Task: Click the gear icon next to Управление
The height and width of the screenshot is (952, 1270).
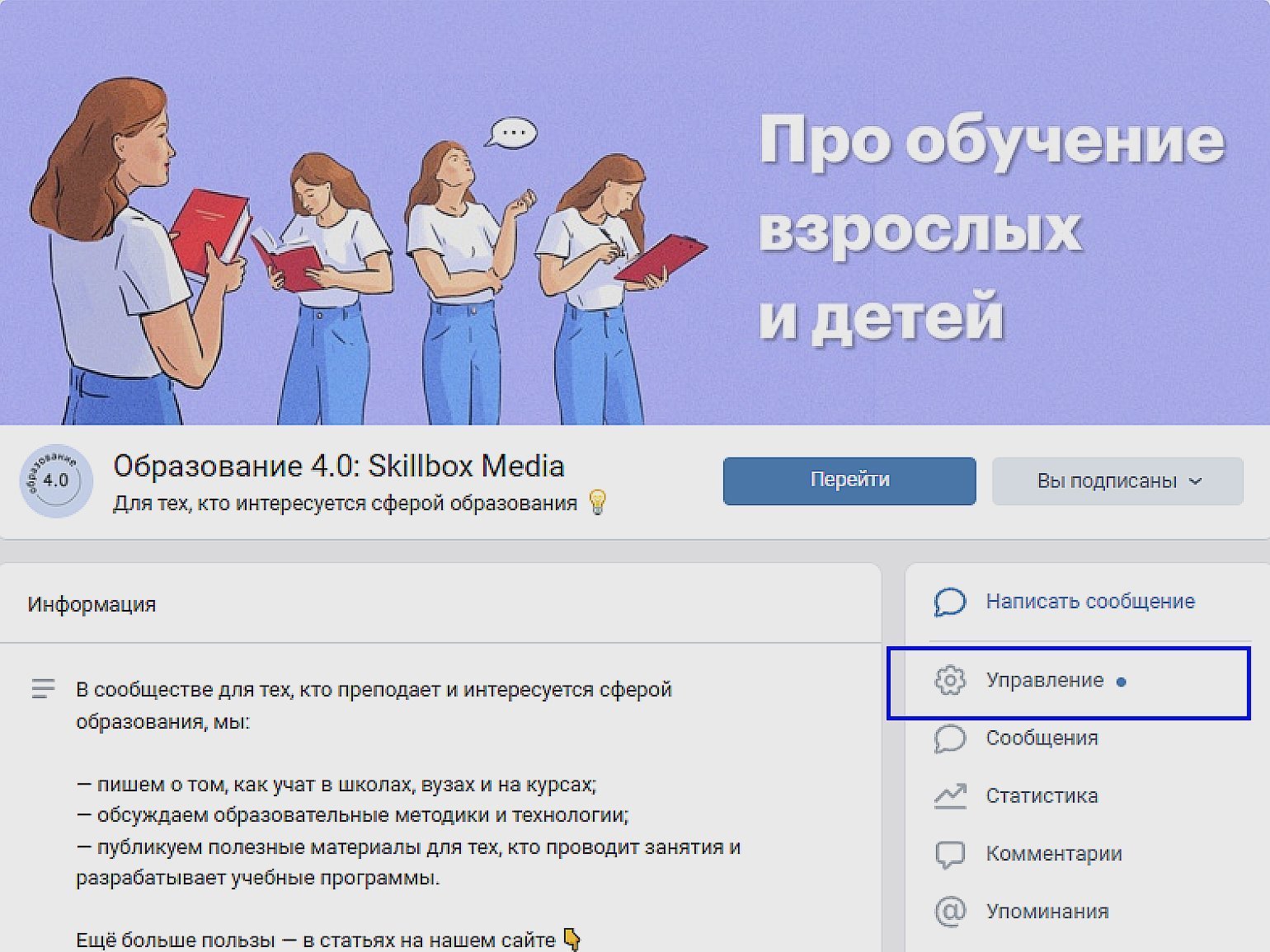Action: pos(949,681)
